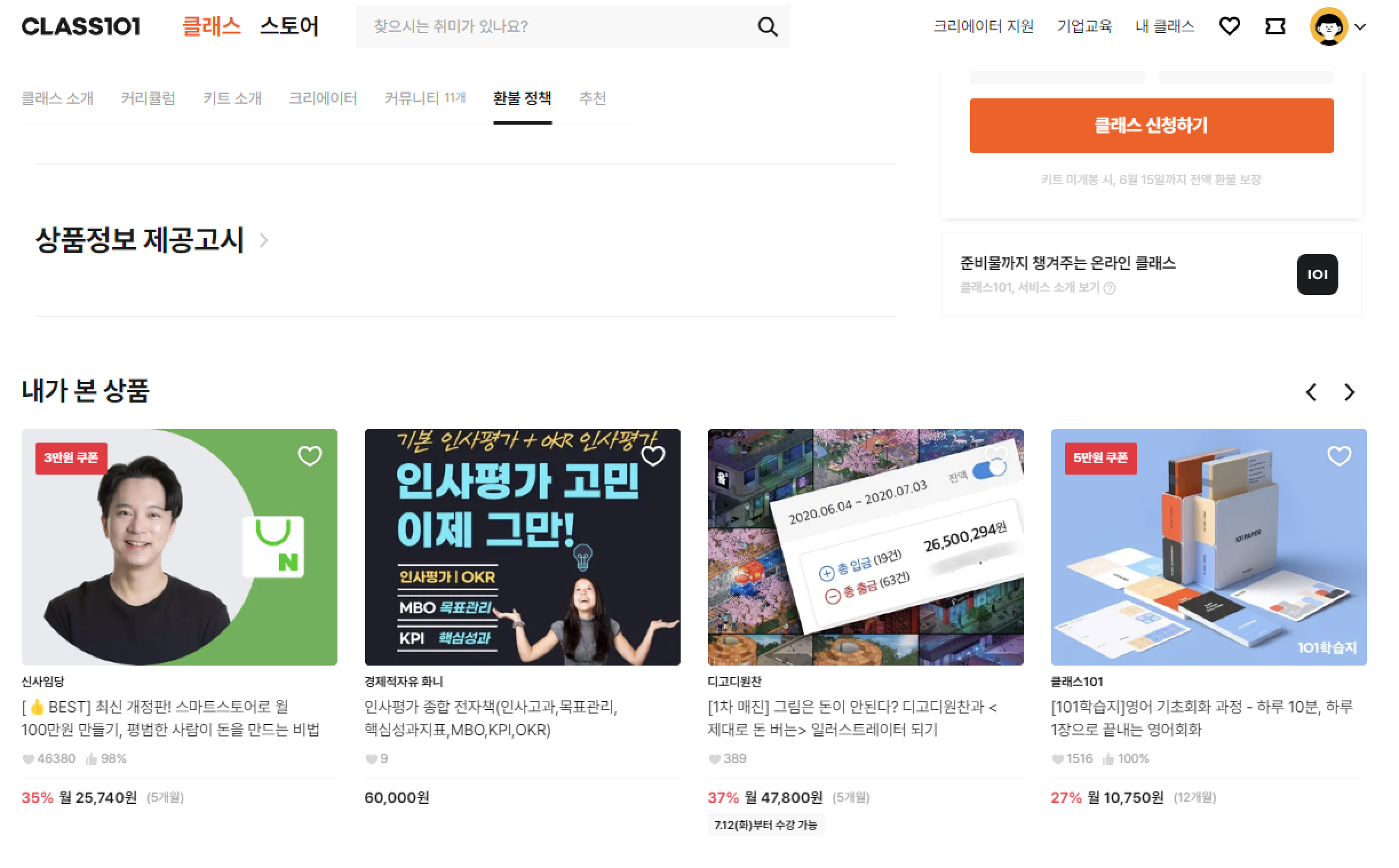Screen dimensions: 1399x868
Task: Open the 추천 tab
Action: pyautogui.click(x=593, y=98)
